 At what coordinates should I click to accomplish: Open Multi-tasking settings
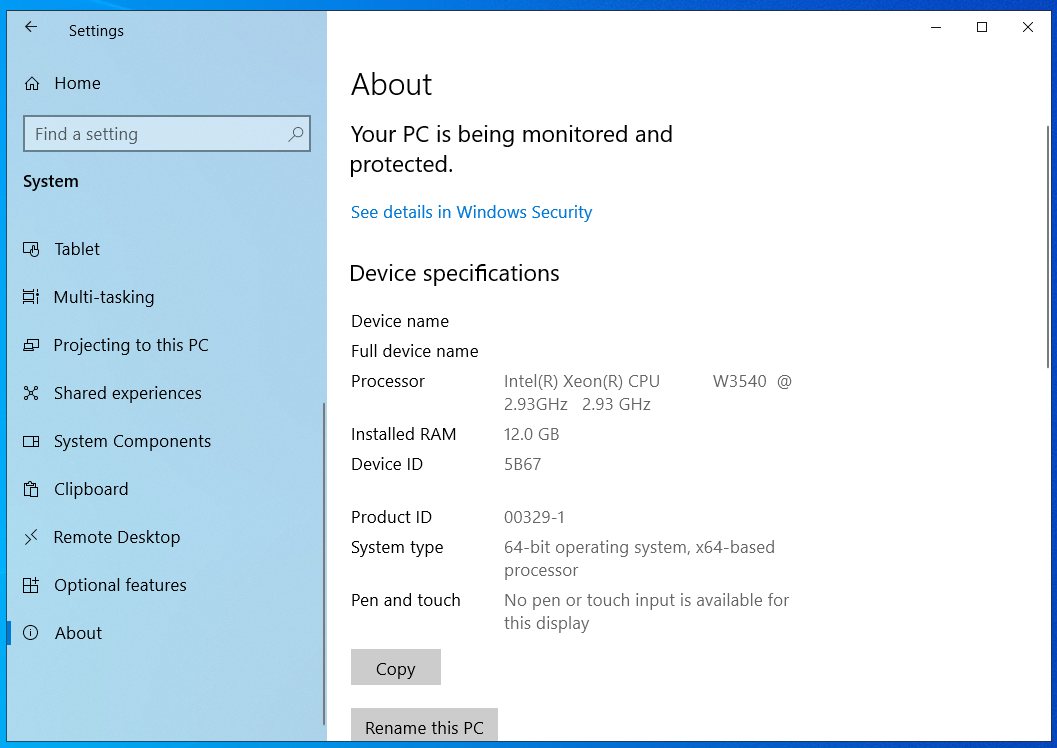point(166,297)
